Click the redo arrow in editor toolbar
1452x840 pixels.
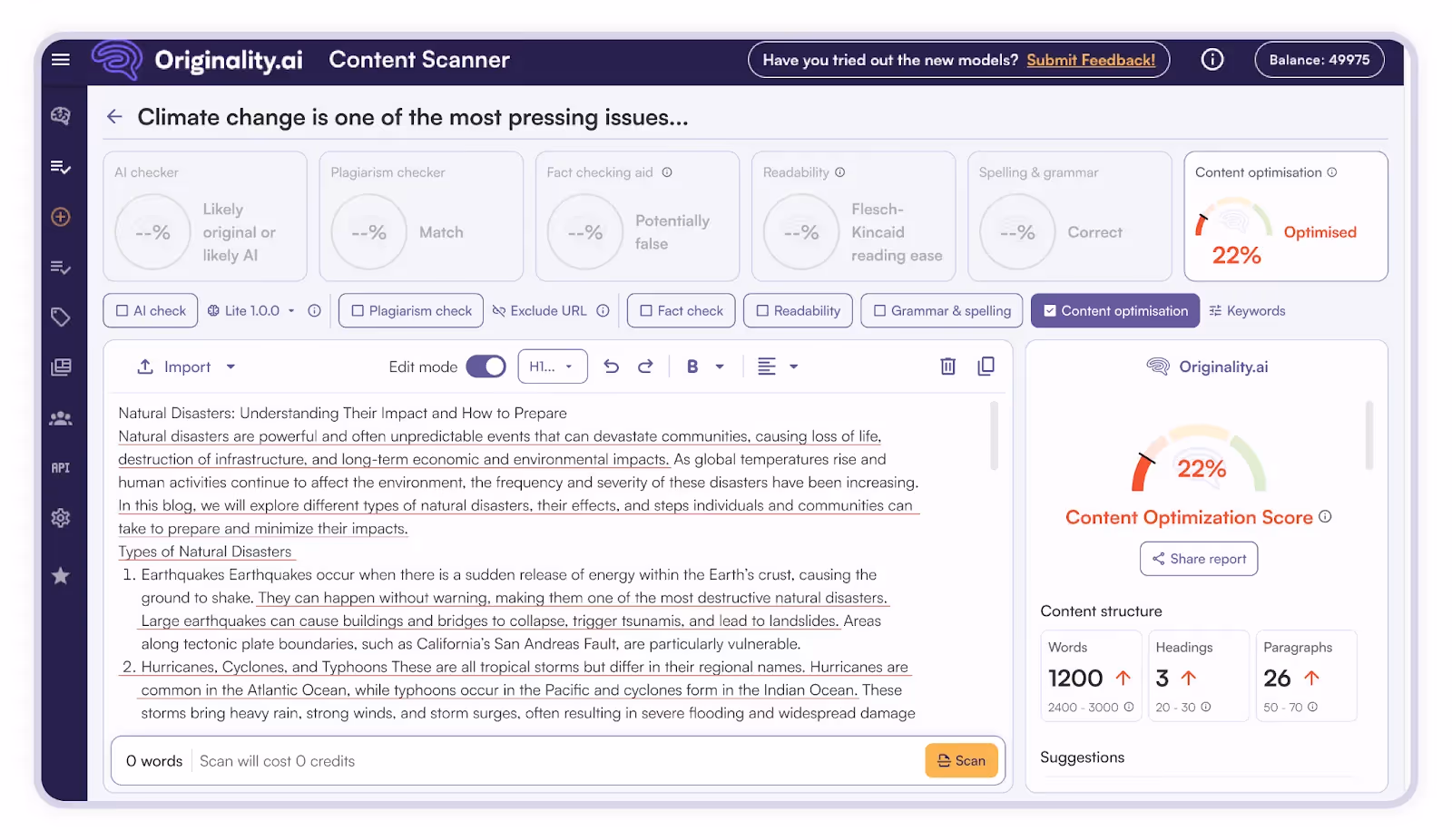[645, 366]
